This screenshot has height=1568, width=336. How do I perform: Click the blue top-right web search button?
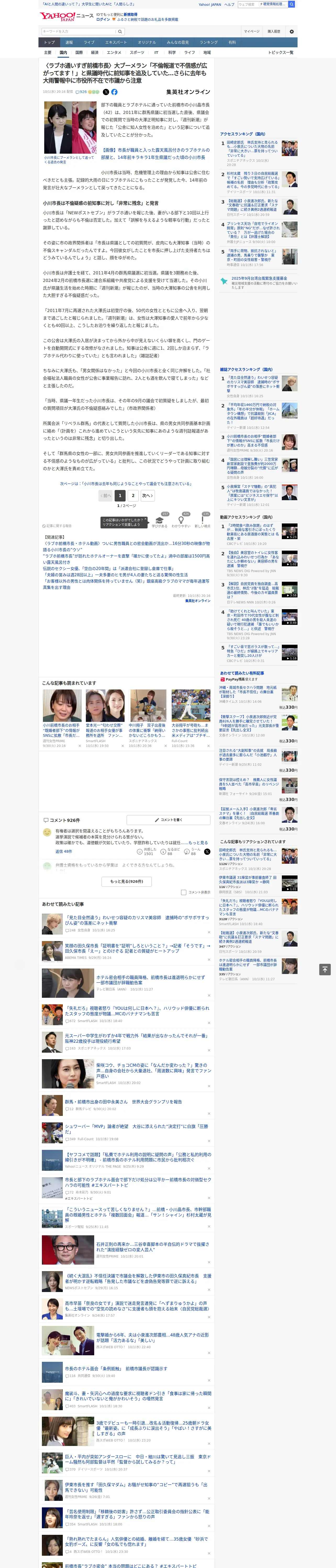pos(292,4)
